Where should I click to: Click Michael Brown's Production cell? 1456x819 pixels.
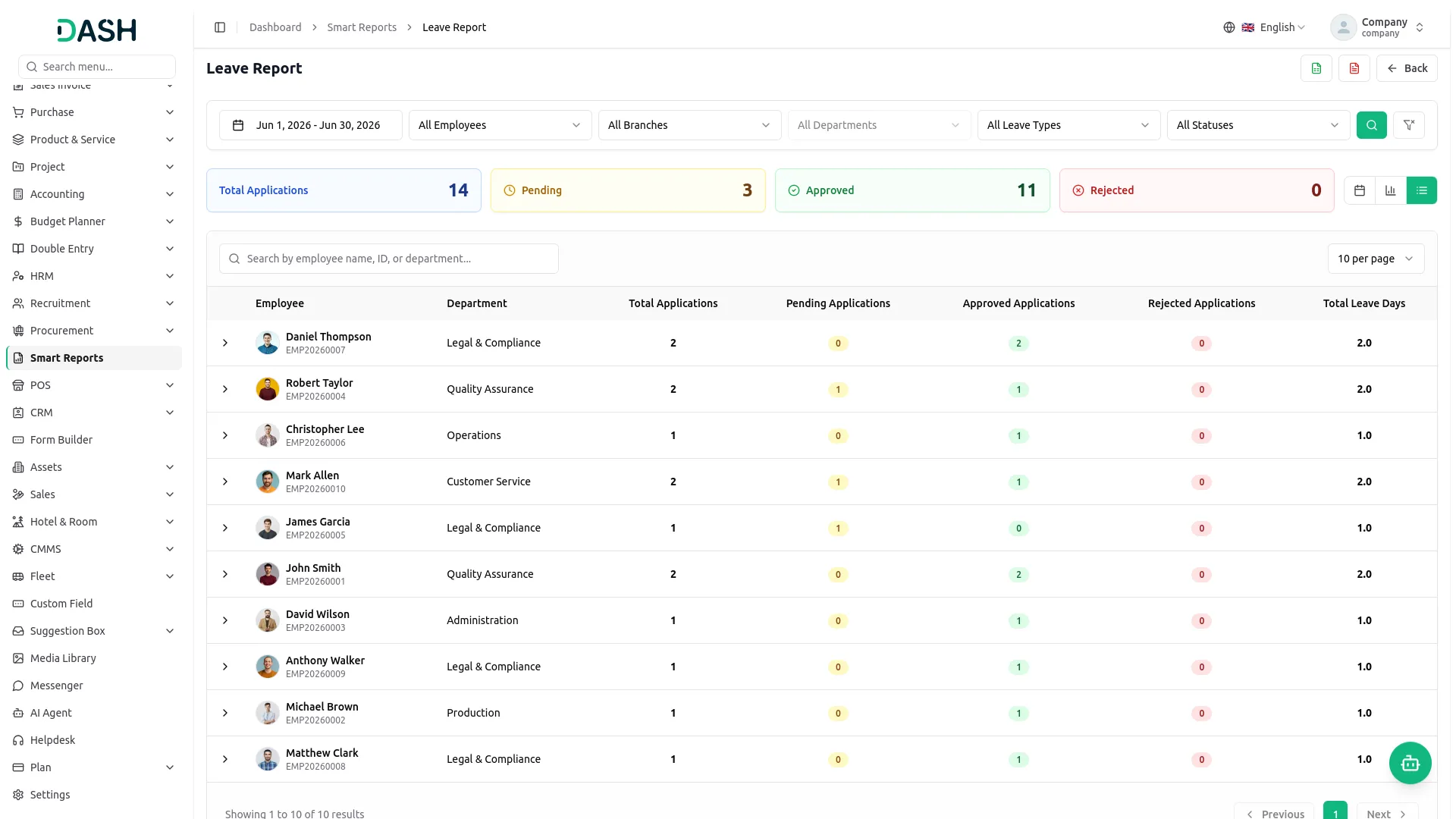473,713
